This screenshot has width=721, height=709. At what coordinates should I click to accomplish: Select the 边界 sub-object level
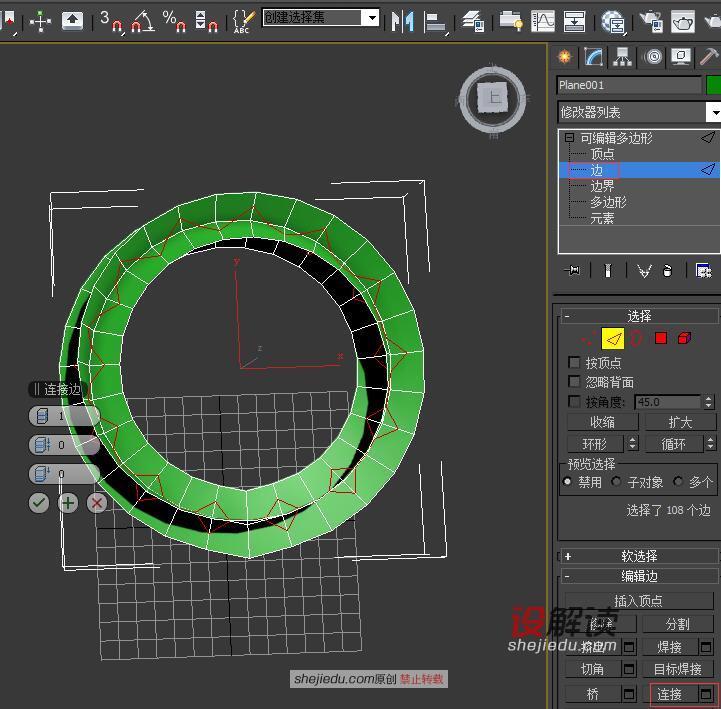point(602,186)
